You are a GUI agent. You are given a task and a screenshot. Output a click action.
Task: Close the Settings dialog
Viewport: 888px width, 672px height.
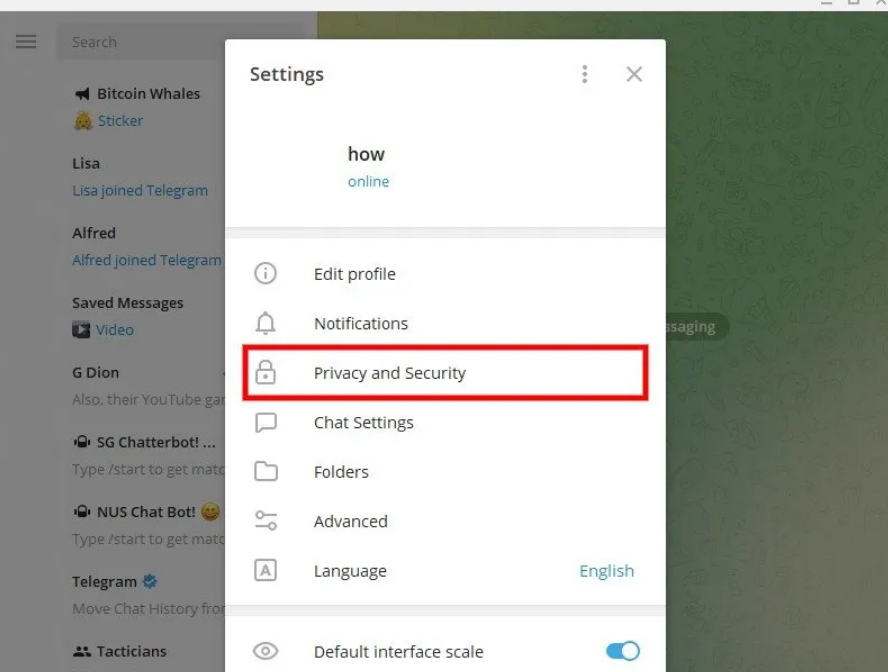[634, 74]
